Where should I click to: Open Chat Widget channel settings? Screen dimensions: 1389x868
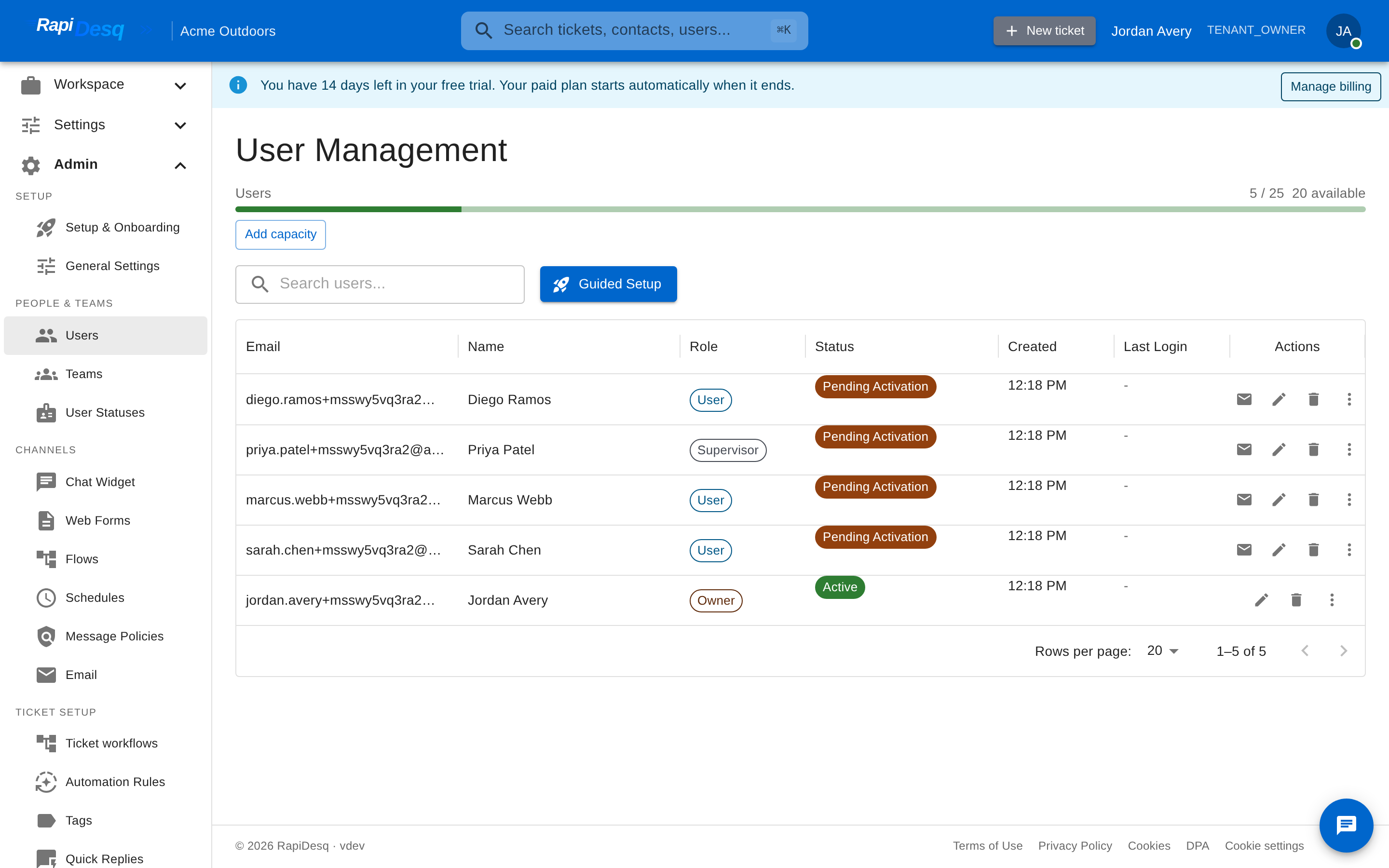[106, 482]
